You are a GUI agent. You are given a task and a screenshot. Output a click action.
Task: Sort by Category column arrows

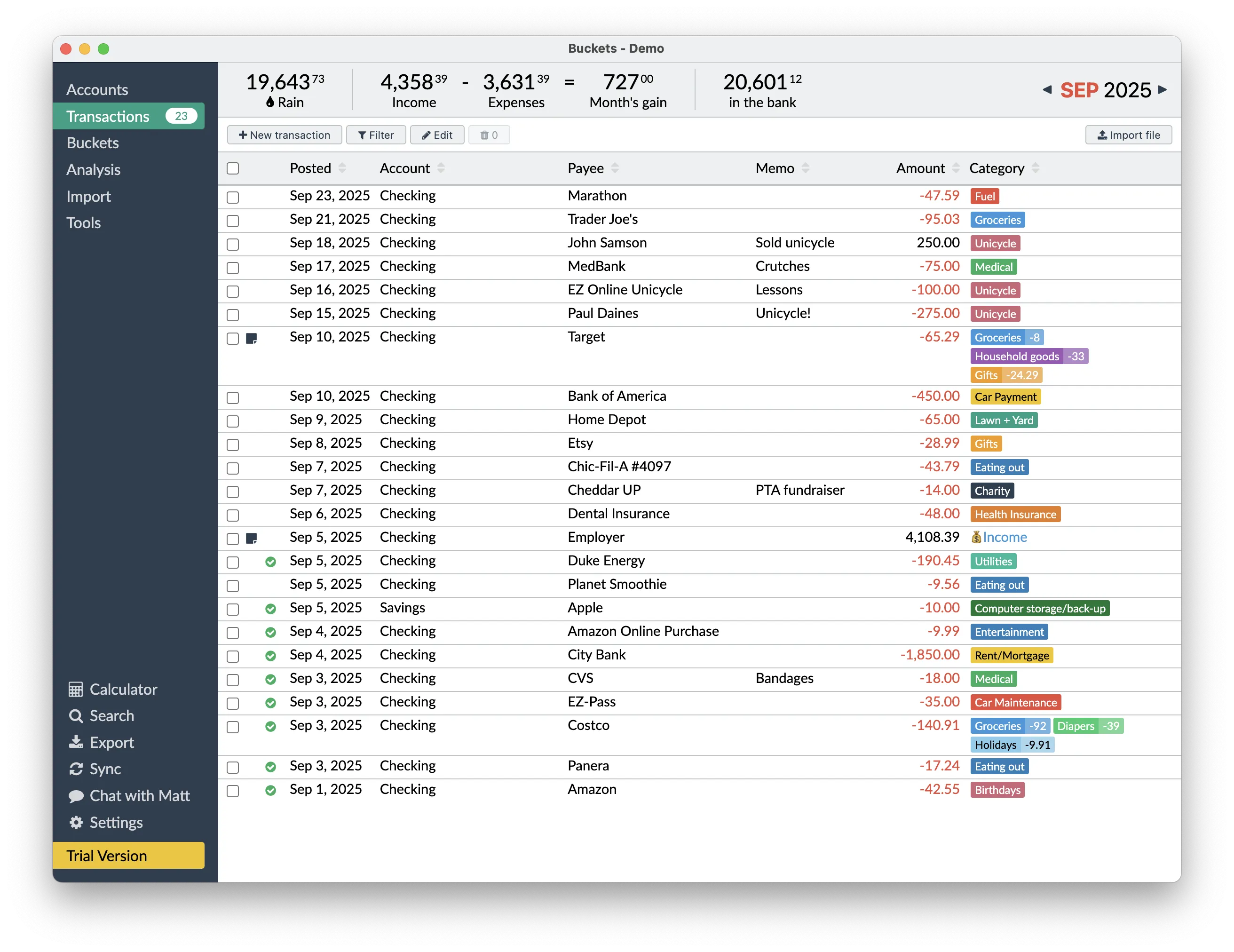(1035, 168)
